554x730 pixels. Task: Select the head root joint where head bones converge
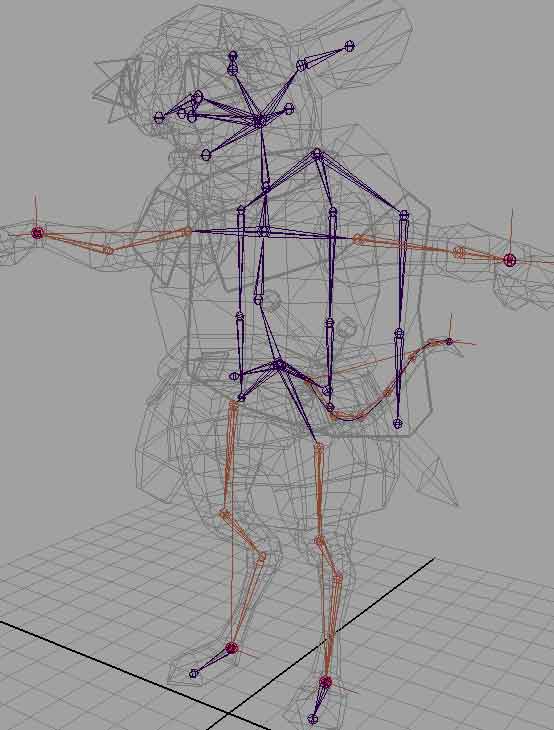point(260,121)
